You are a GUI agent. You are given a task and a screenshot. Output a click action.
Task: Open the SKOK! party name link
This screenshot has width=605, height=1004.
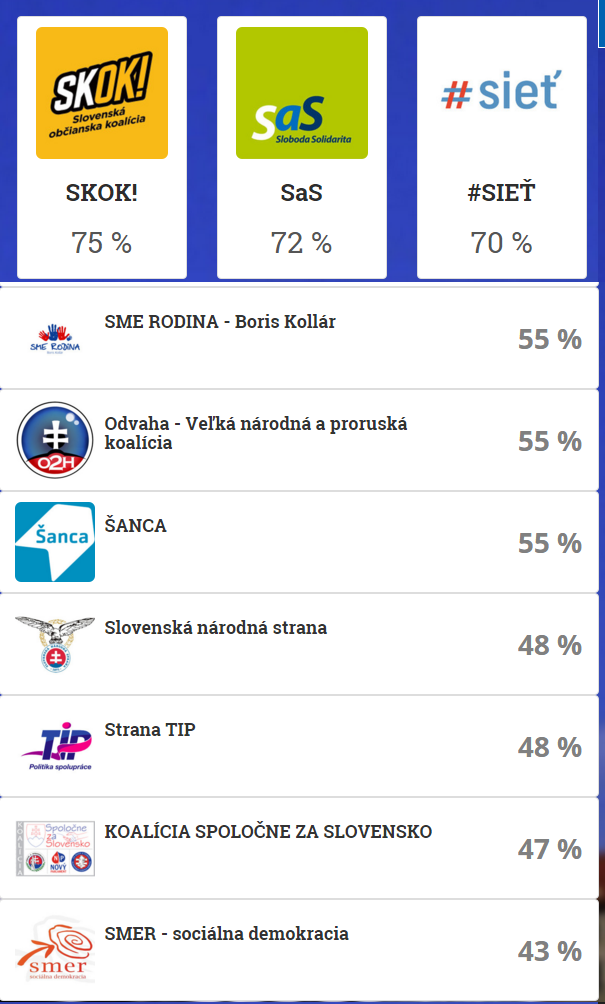[101, 193]
